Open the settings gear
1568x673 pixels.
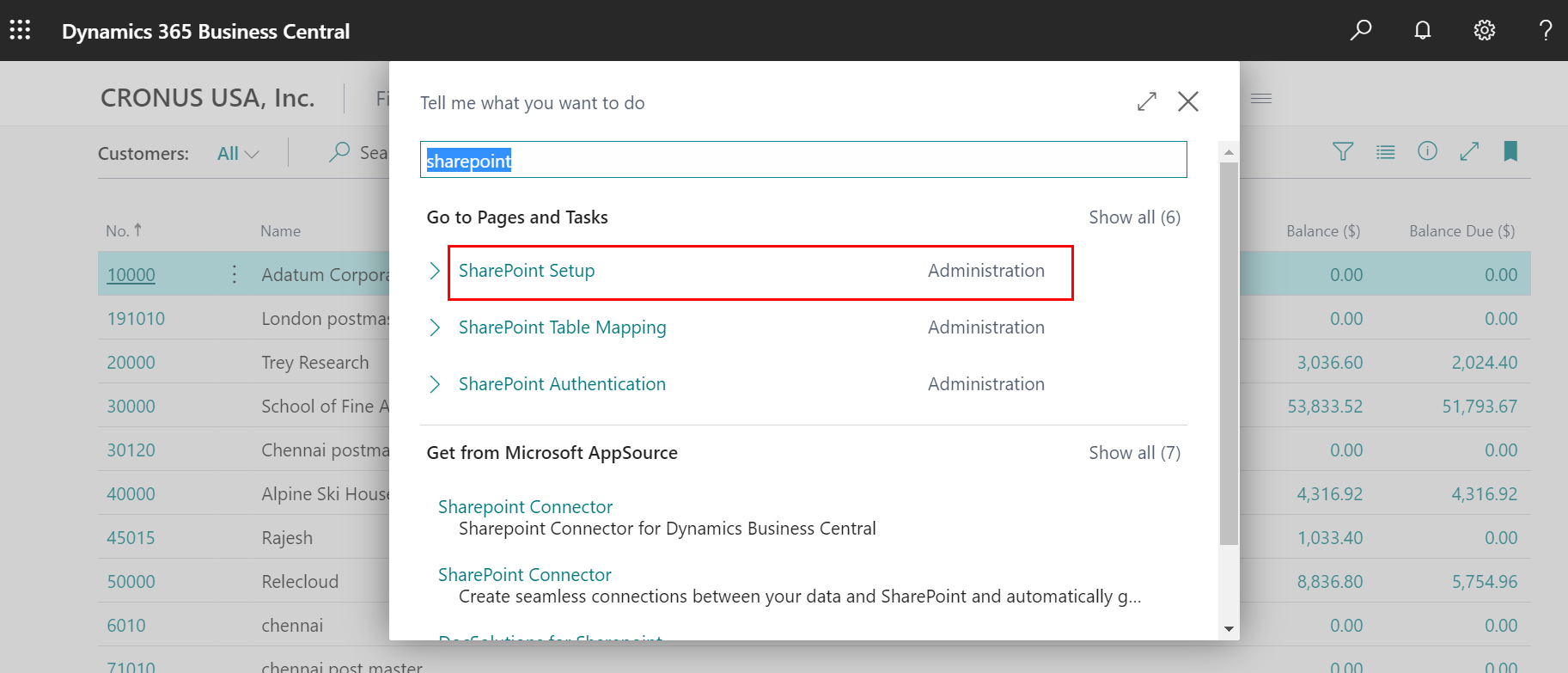point(1485,30)
